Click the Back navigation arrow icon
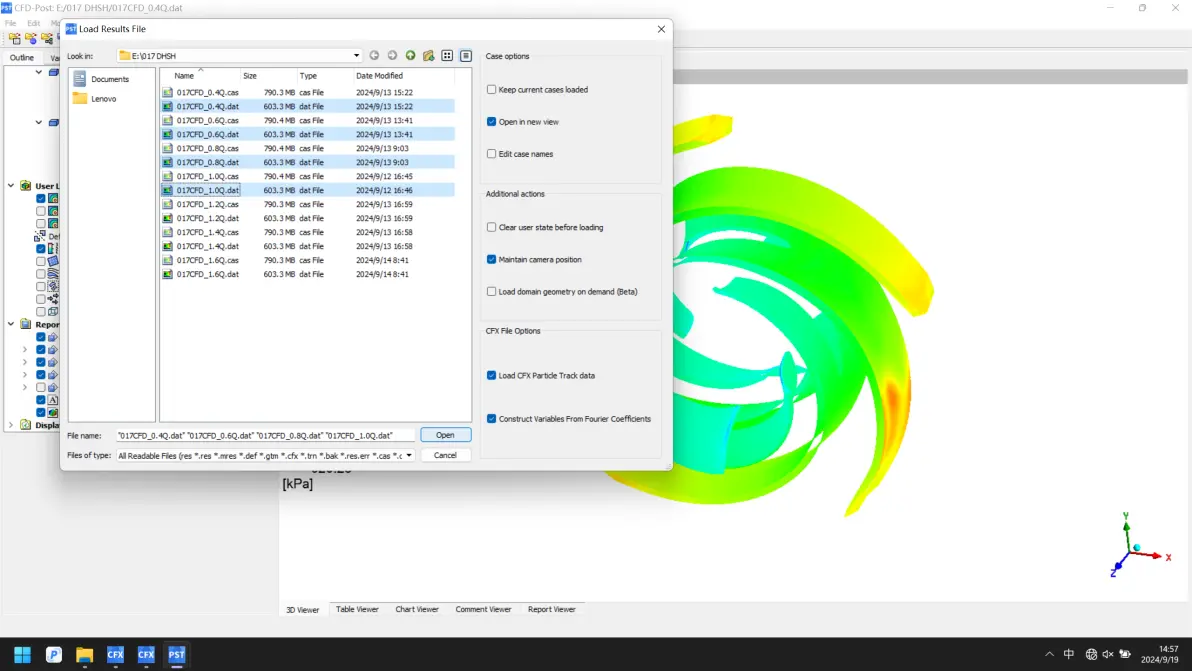This screenshot has height=671, width=1192. [374, 55]
